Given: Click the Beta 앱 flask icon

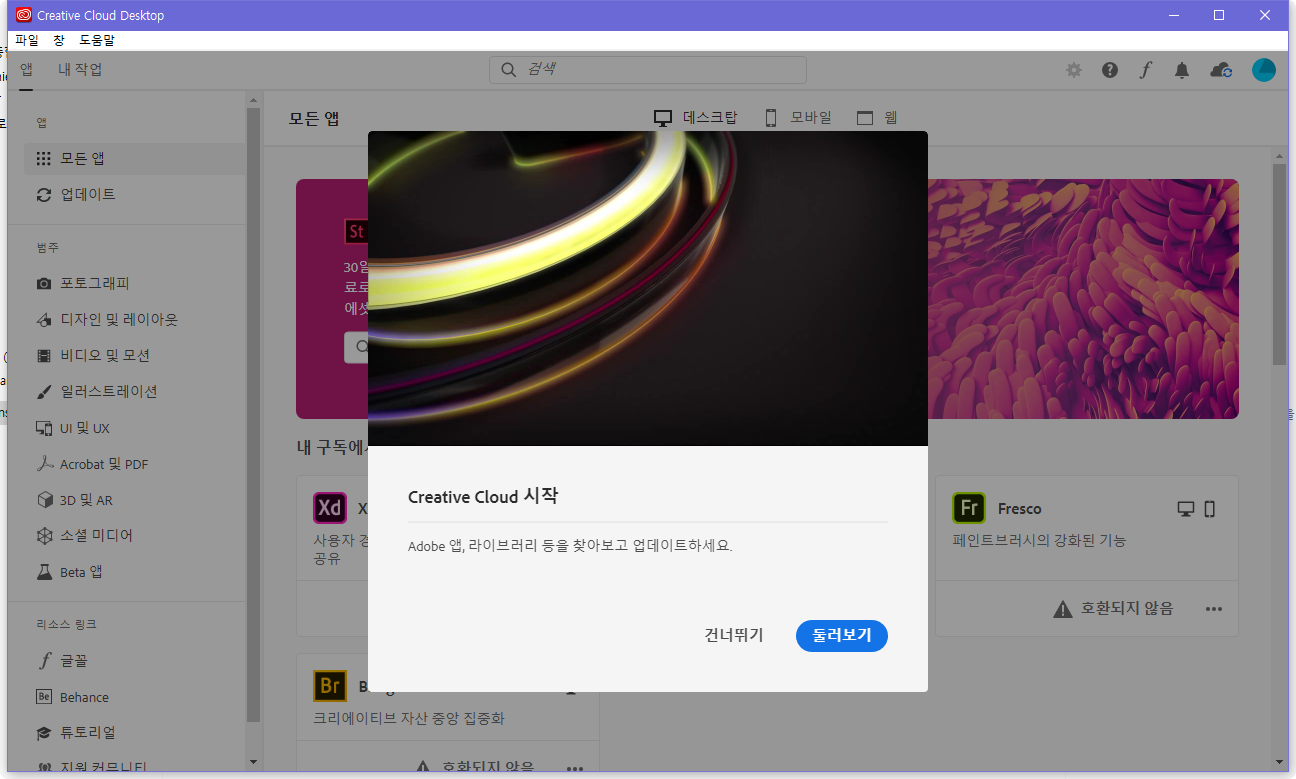Looking at the screenshot, I should 44,572.
